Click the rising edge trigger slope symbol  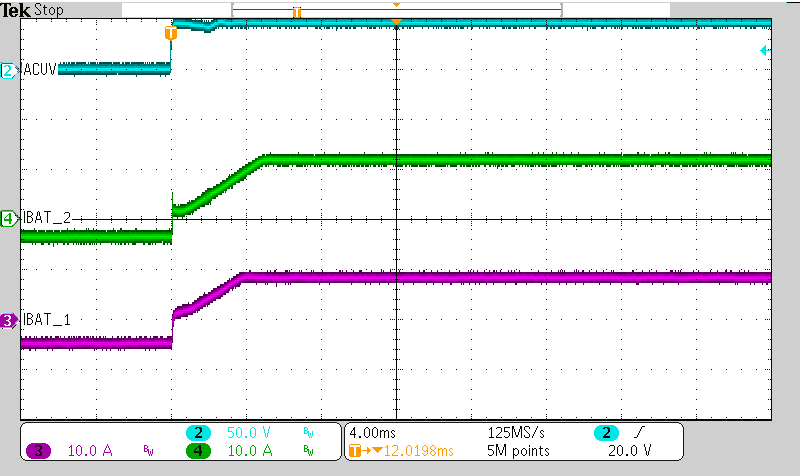point(639,433)
